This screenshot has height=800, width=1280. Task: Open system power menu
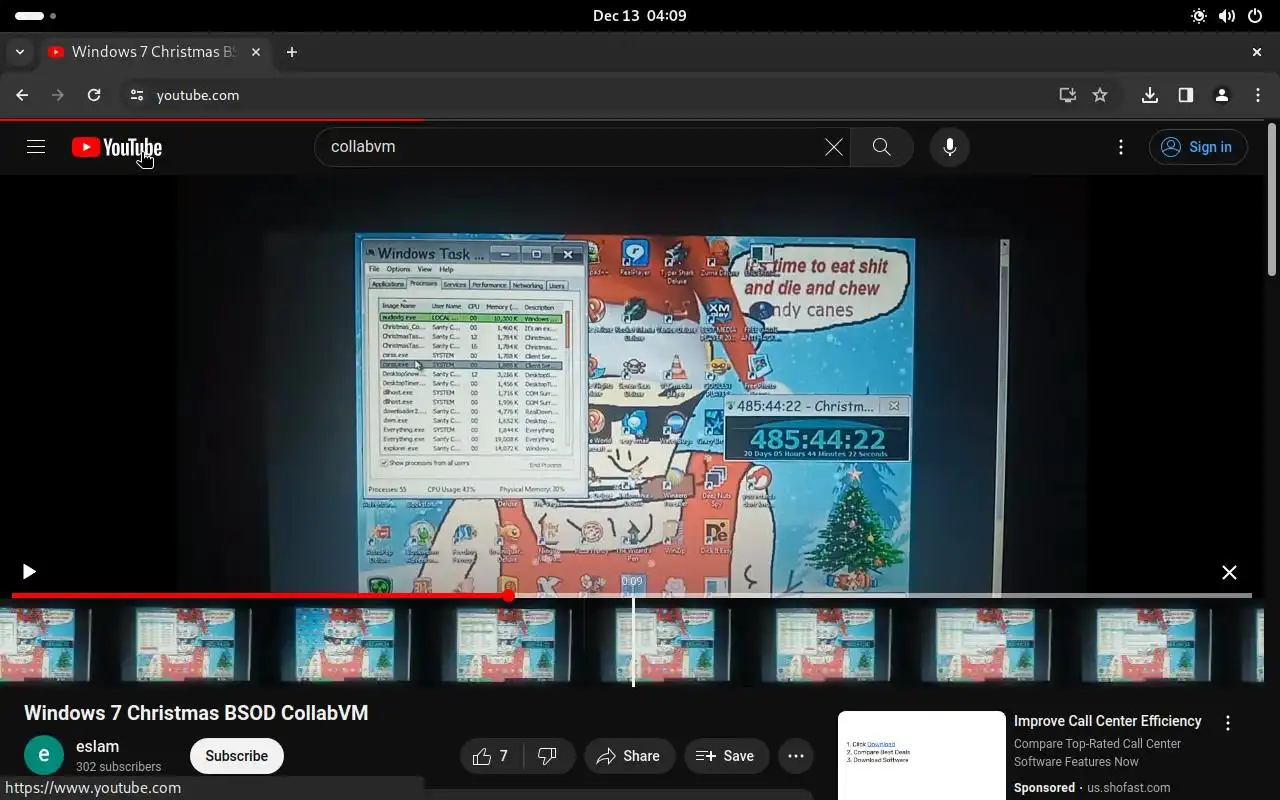1255,16
